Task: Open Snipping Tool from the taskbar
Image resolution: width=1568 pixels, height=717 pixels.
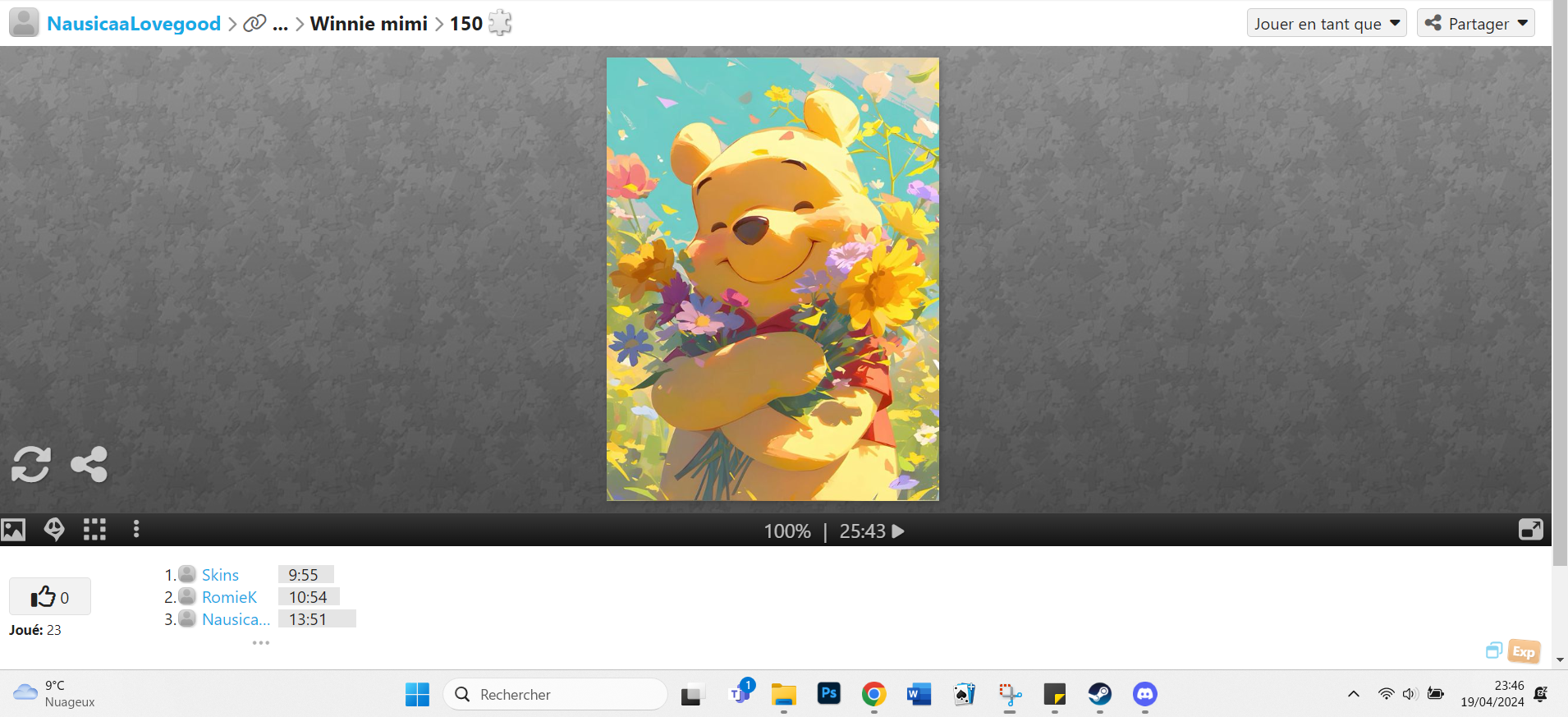Action: (x=1010, y=694)
